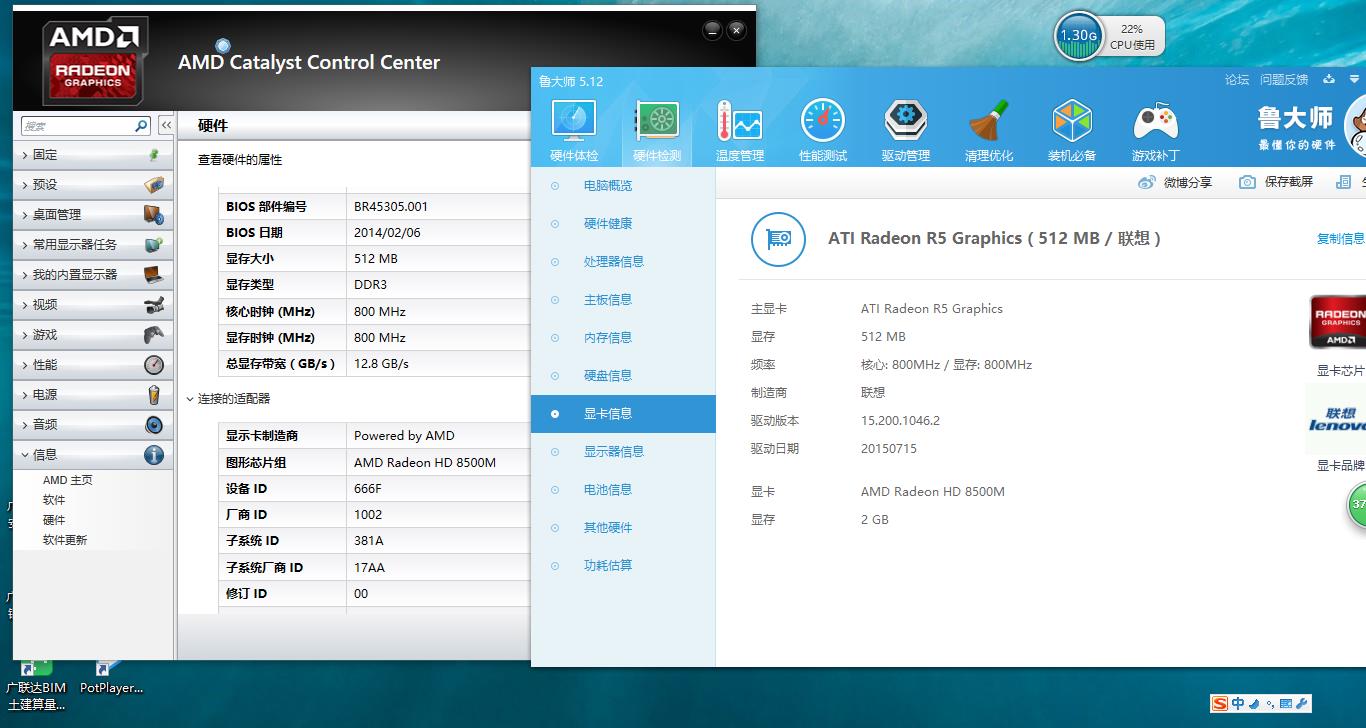Click the camcorder icon on 视频 row

153,305
